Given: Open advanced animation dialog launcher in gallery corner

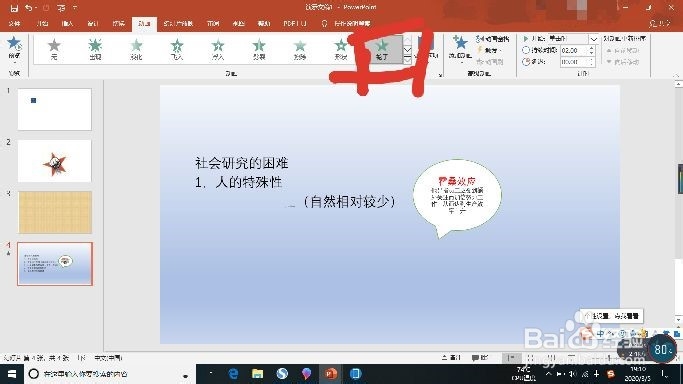Looking at the screenshot, I should (x=440, y=75).
